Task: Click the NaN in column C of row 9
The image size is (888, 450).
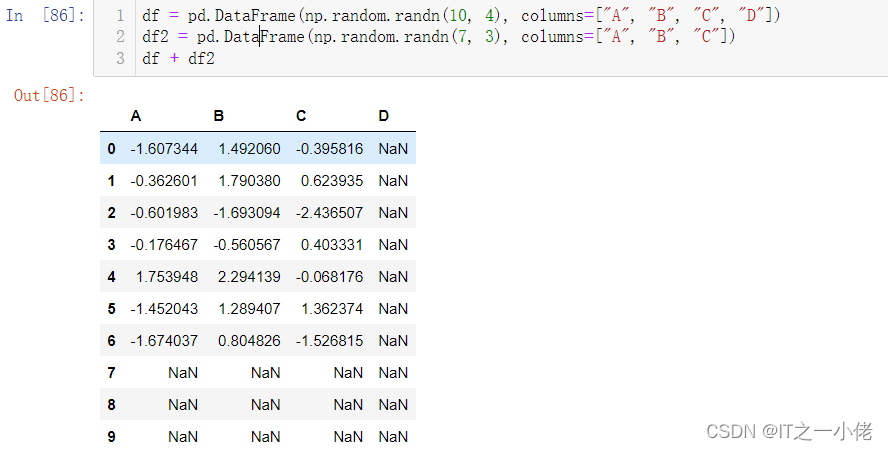Action: [x=348, y=436]
